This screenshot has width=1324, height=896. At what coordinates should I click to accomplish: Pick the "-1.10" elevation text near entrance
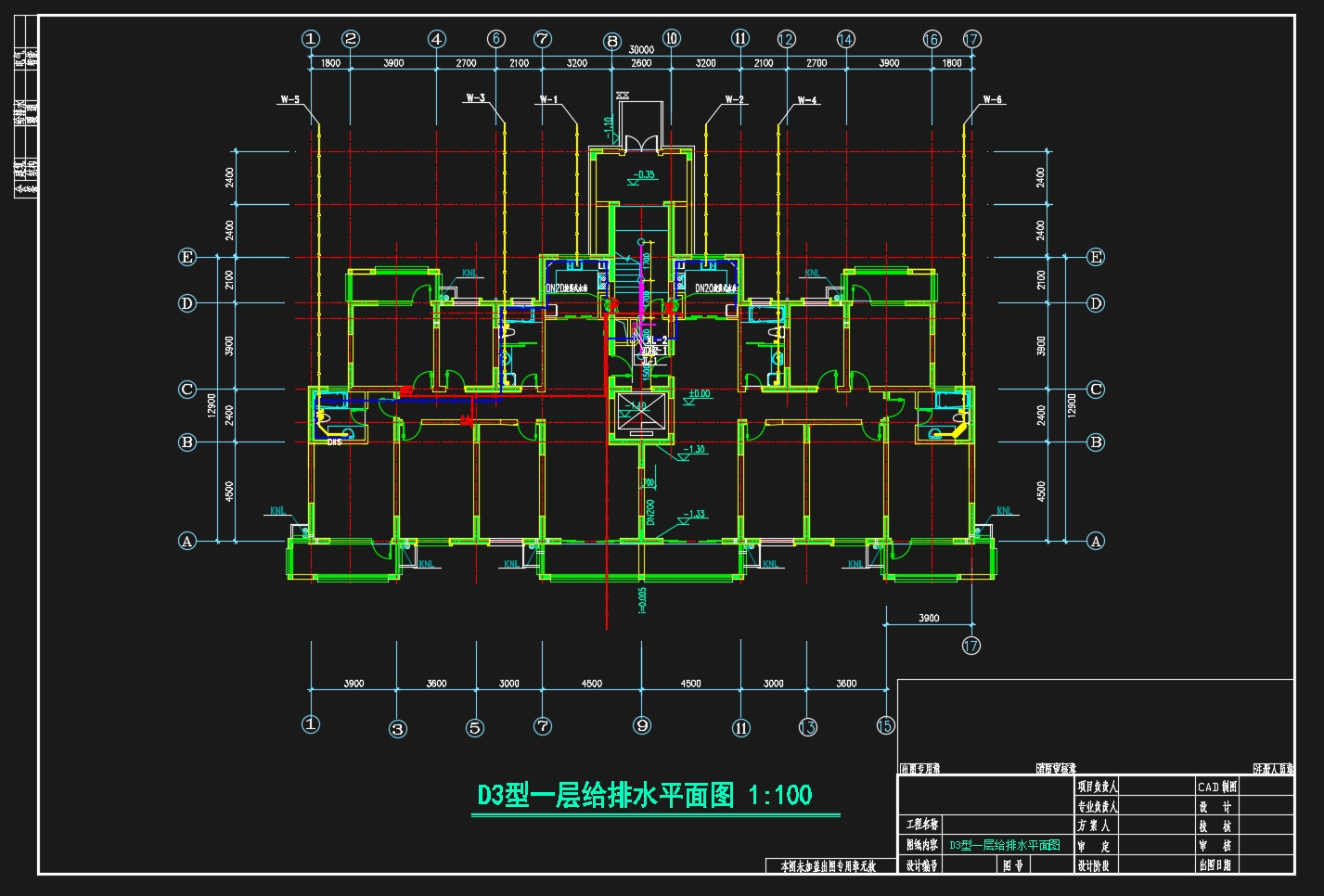(x=609, y=127)
